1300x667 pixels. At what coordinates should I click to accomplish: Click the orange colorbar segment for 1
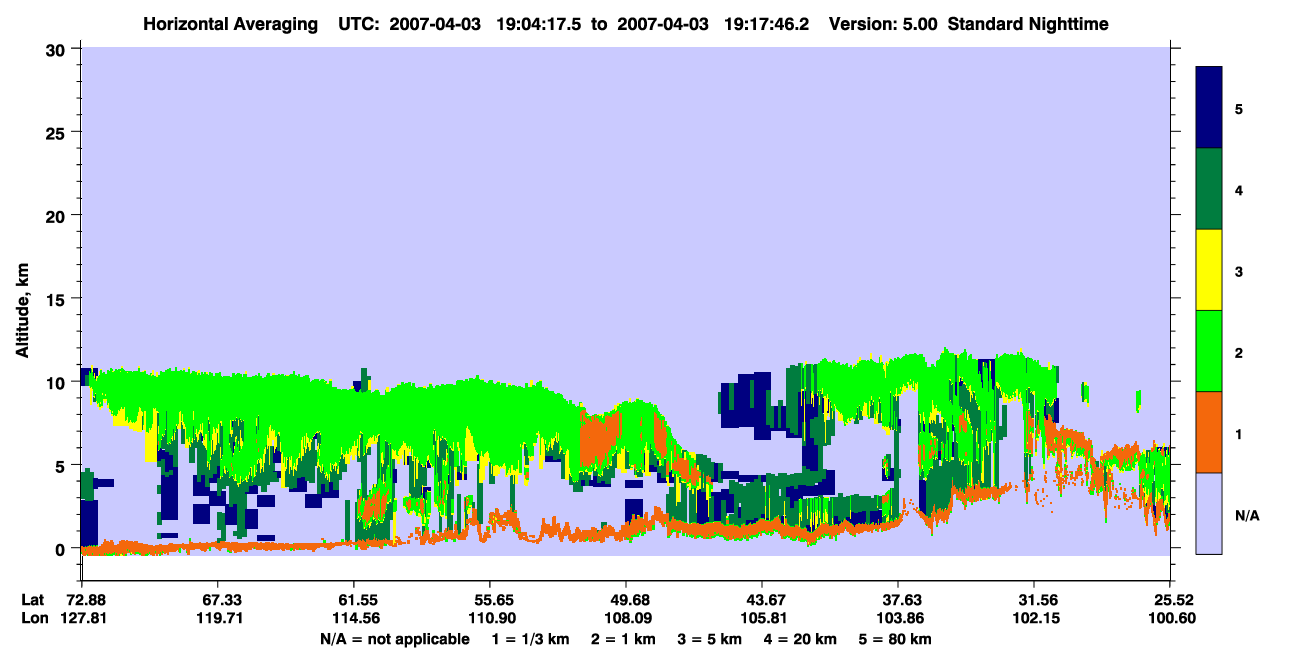click(x=1209, y=432)
